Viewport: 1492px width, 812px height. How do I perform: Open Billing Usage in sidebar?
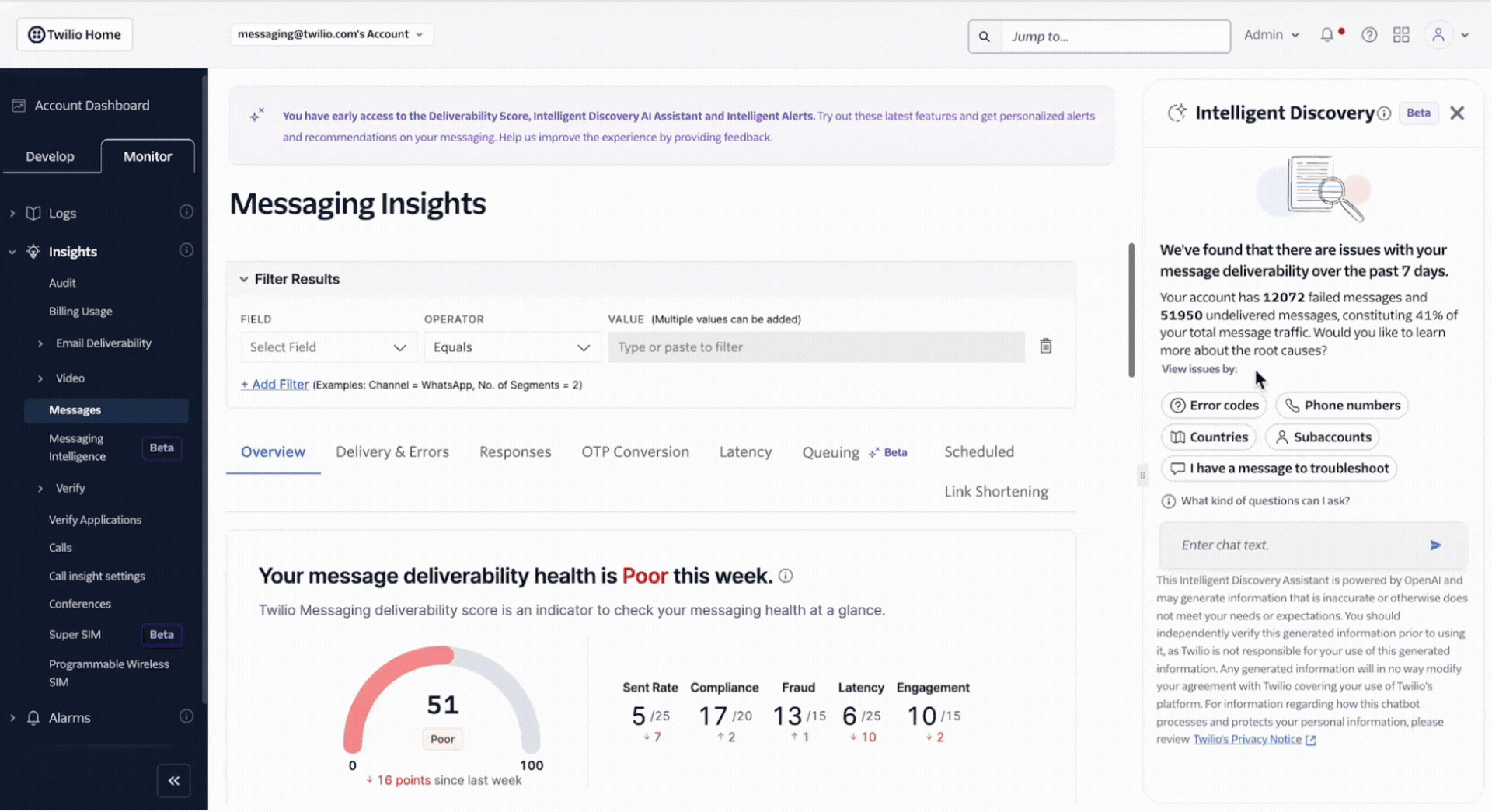[81, 312]
